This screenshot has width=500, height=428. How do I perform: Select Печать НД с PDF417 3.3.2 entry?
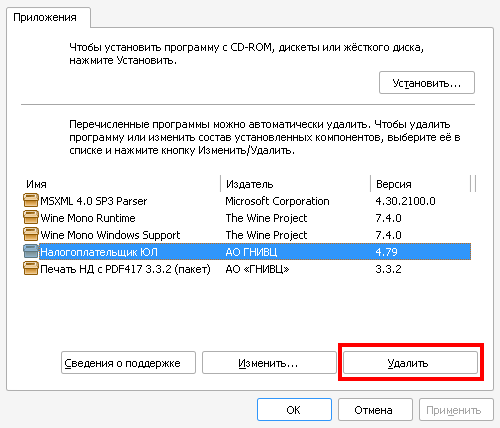tap(247, 269)
